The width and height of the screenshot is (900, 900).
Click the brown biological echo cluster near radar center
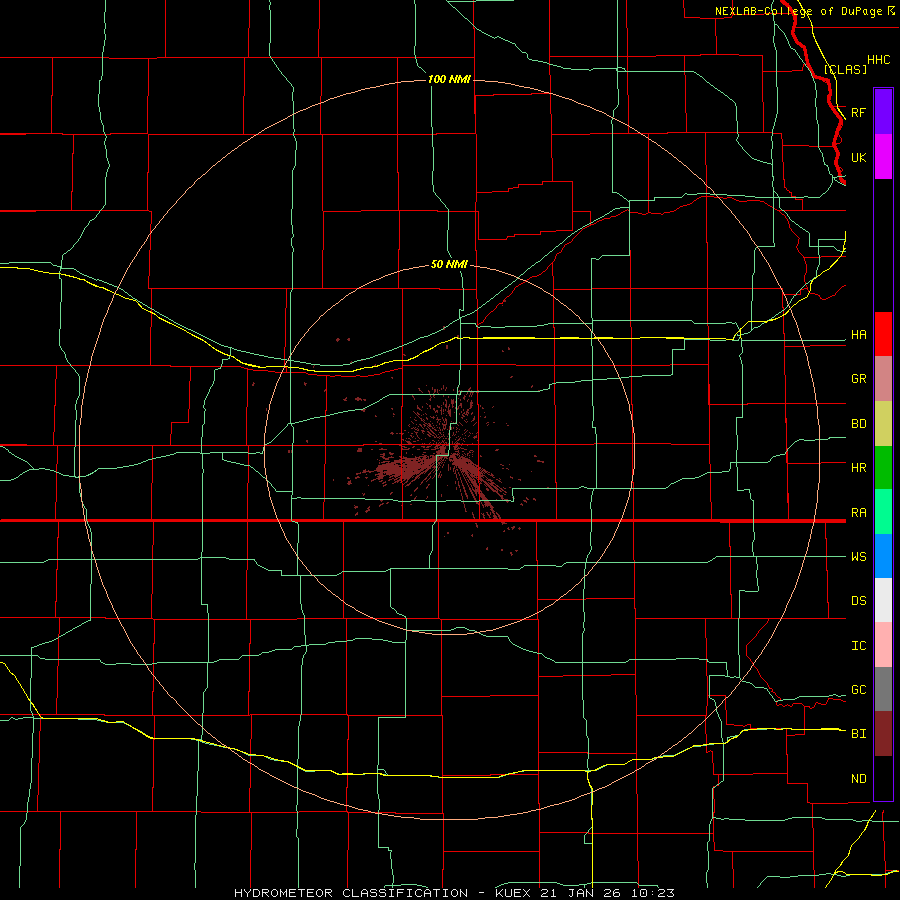pos(442,453)
